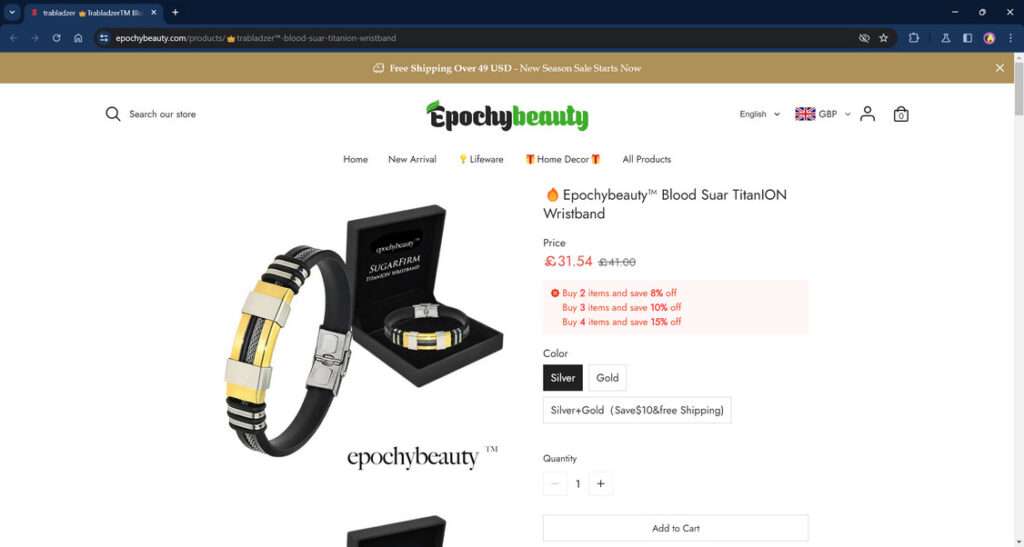Open the browser extensions puzzle icon
Screen dimensions: 1024x547
914,38
